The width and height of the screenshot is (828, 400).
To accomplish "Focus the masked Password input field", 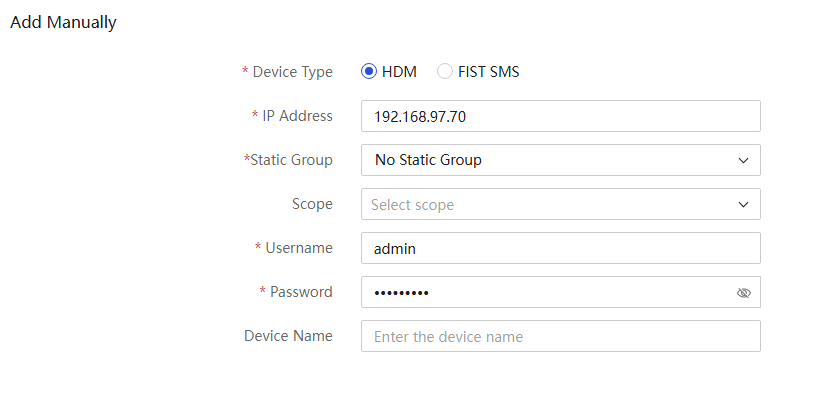I will pos(561,292).
